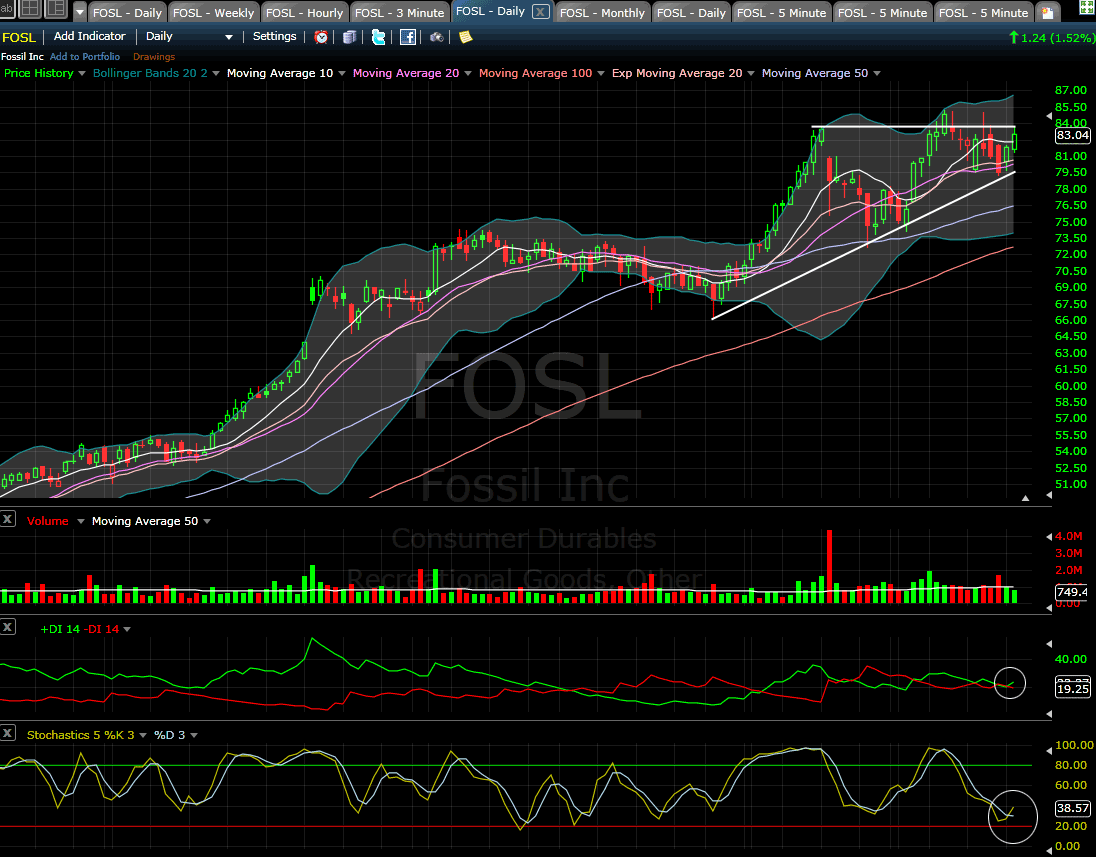Open the tab list dropdown arrow
The image size is (1096, 857).
[x=79, y=12]
